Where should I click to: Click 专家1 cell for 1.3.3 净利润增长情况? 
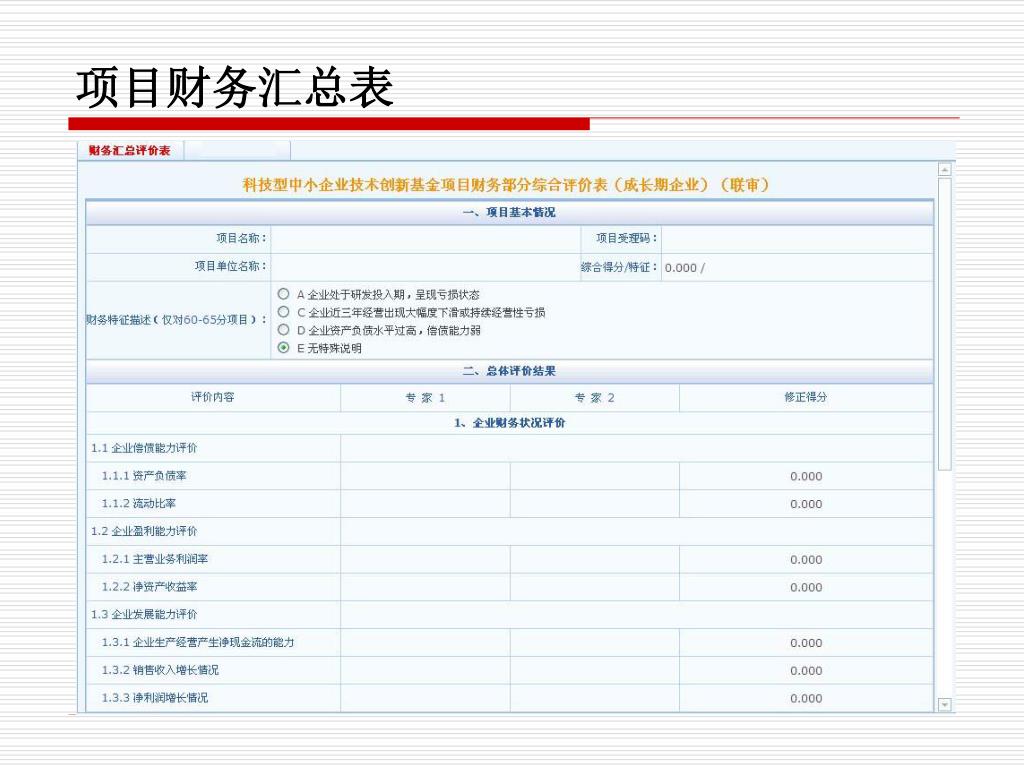pyautogui.click(x=425, y=698)
